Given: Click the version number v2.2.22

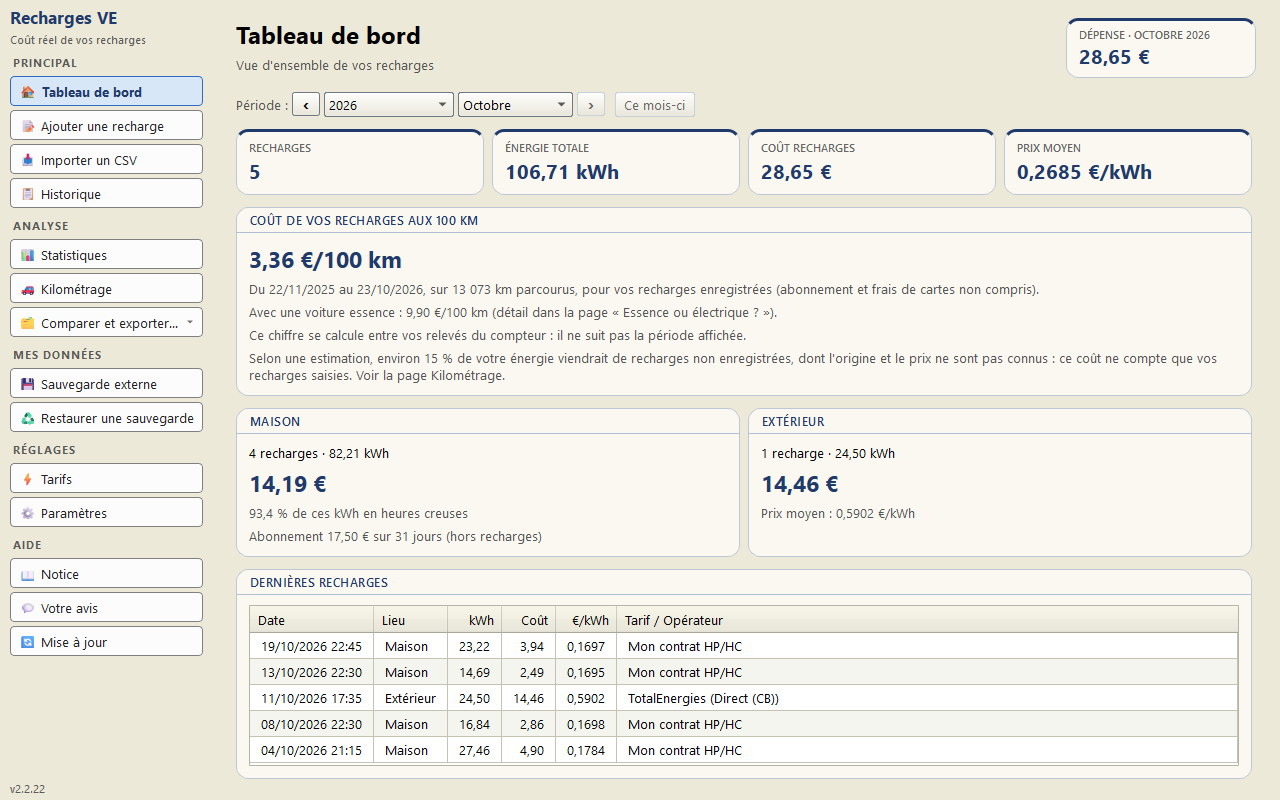Looking at the screenshot, I should 28,789.
